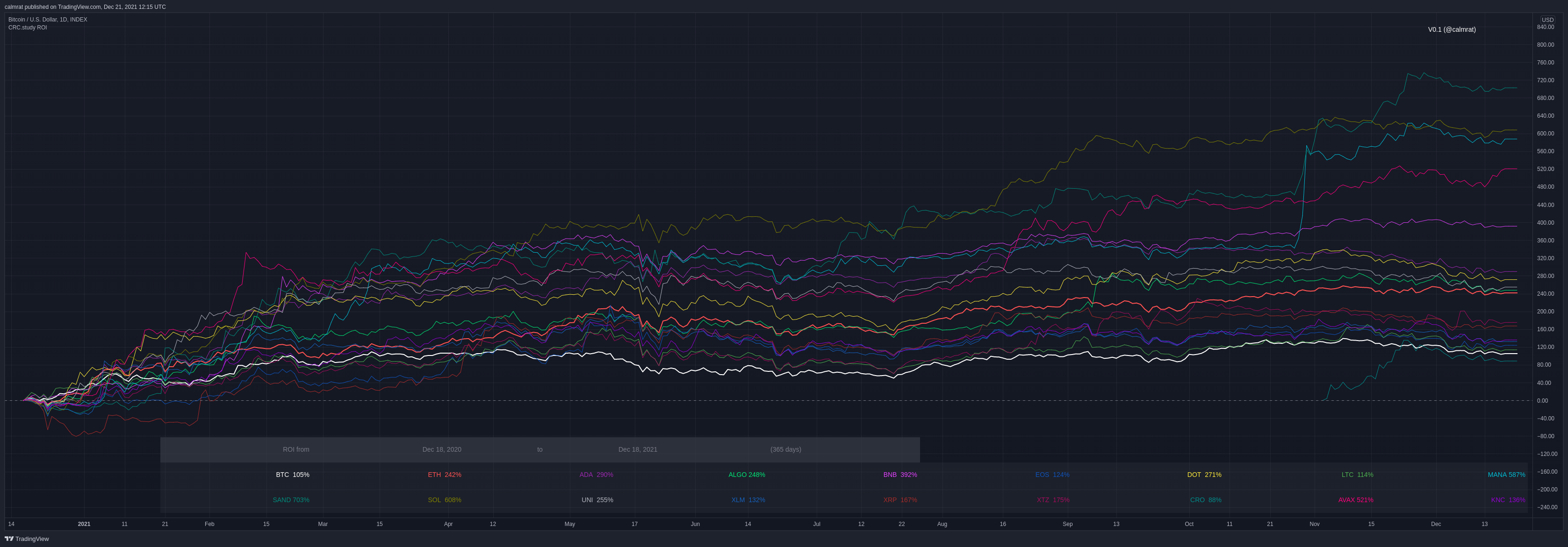The image size is (1568, 547).
Task: Click the calmrat published on TradingView.com header
Action: pos(85,7)
